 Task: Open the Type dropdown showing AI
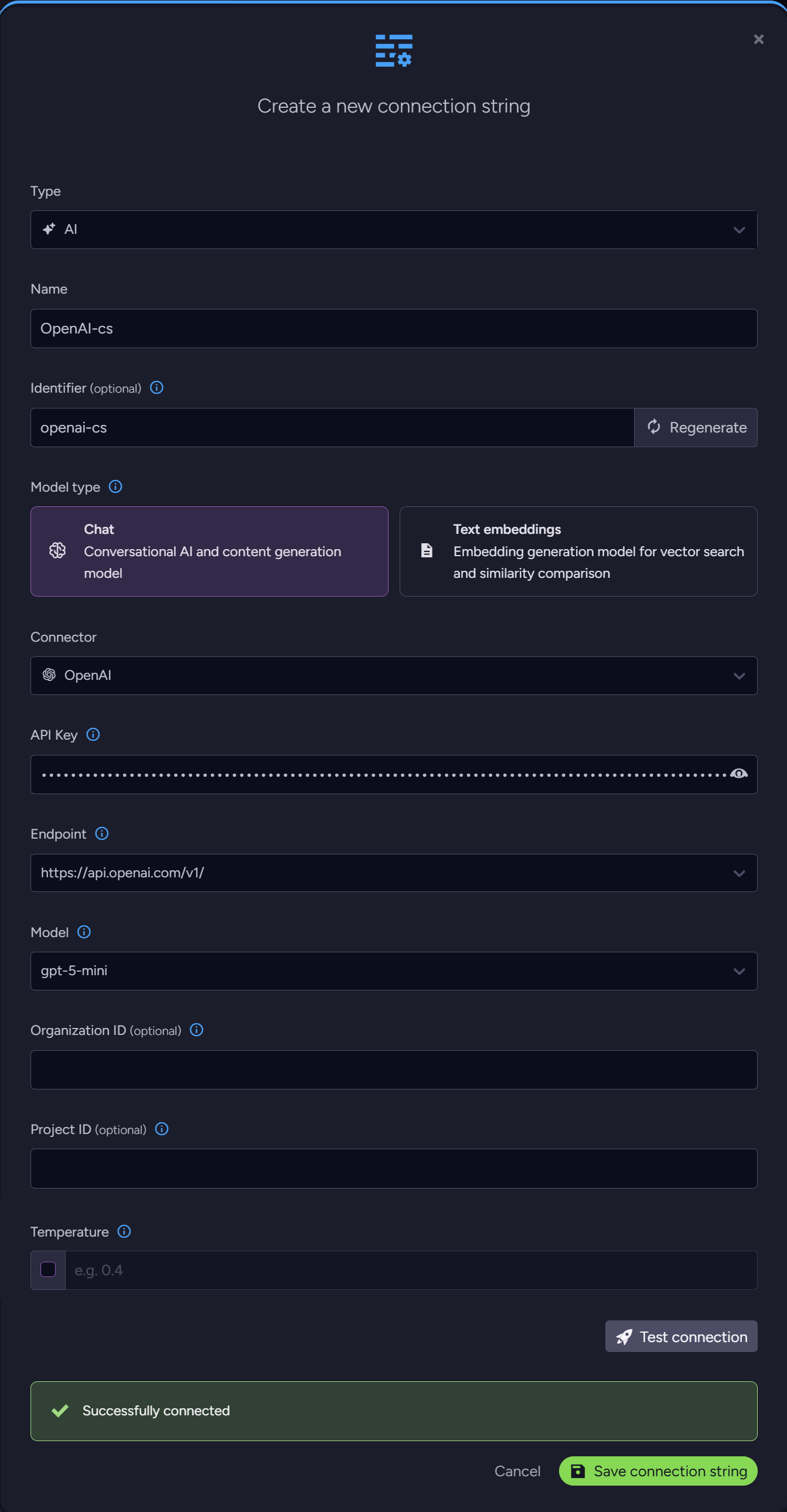[393, 230]
